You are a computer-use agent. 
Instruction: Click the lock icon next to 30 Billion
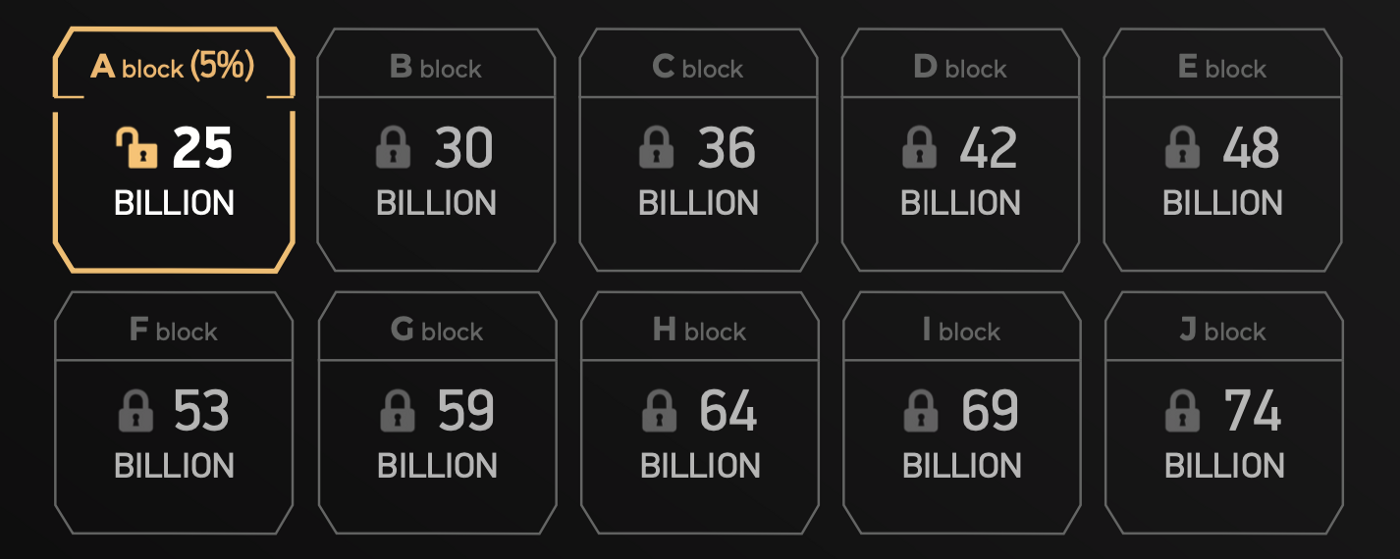pos(394,148)
